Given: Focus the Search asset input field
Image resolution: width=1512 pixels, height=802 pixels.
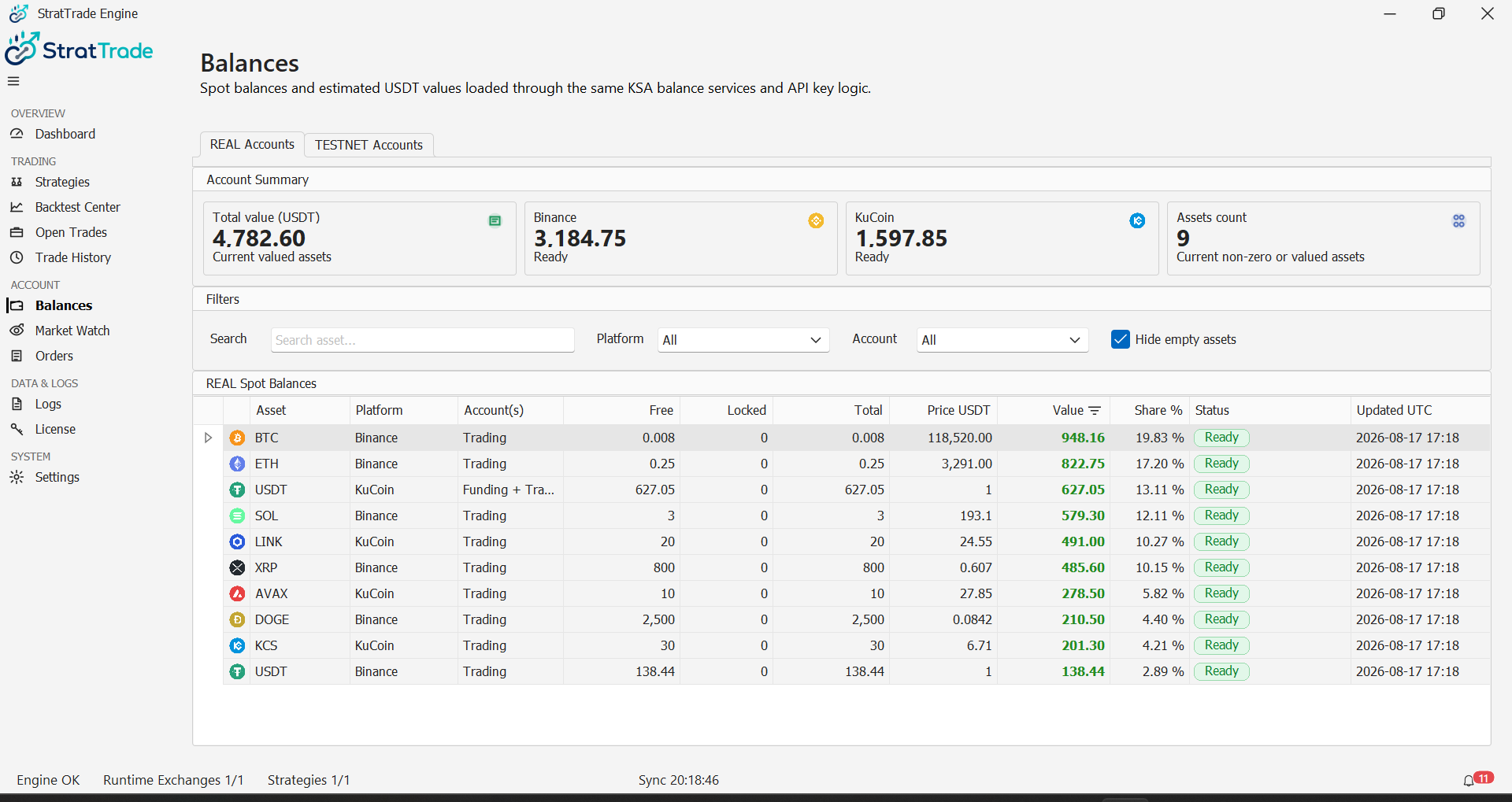Looking at the screenshot, I should (x=423, y=340).
